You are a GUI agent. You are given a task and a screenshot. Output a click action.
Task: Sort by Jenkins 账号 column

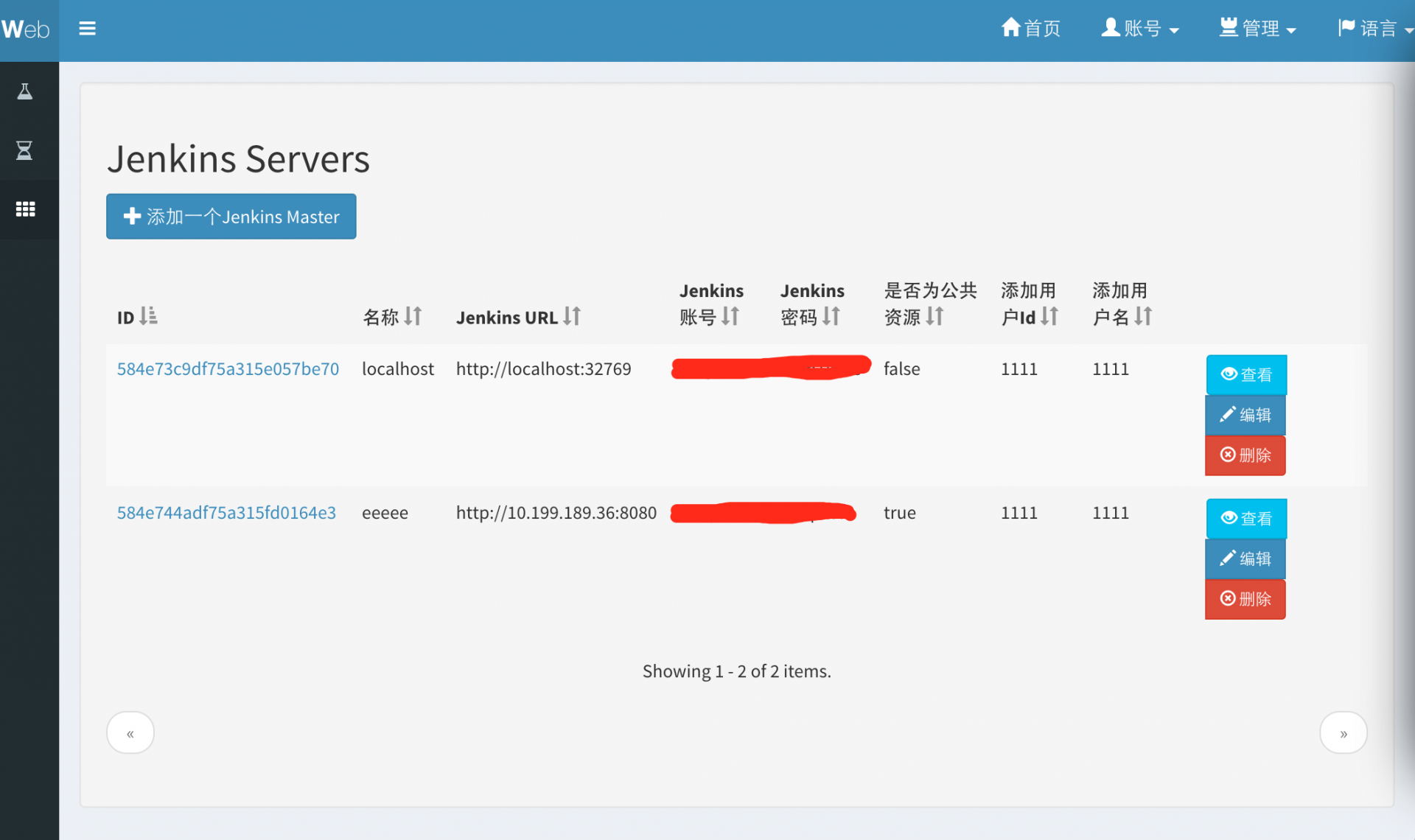[710, 304]
